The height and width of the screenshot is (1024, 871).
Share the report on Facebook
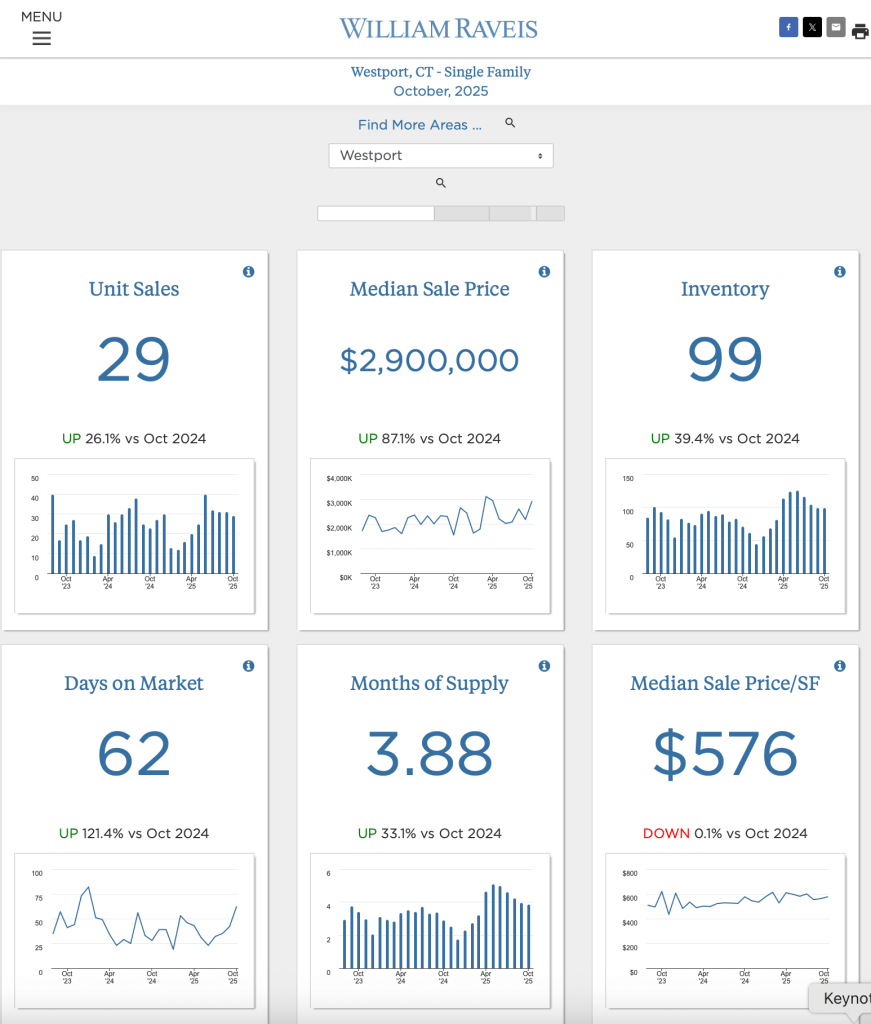point(788,28)
